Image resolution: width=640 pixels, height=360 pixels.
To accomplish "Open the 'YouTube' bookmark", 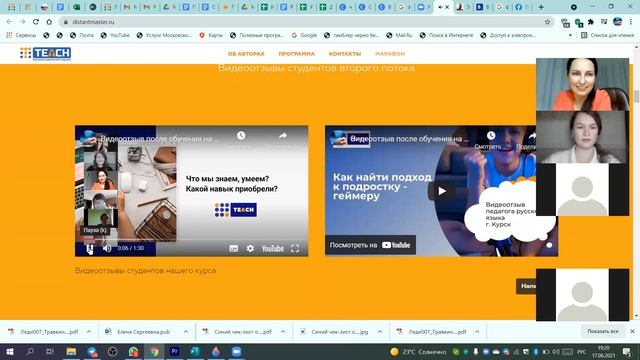I will pyautogui.click(x=115, y=36).
